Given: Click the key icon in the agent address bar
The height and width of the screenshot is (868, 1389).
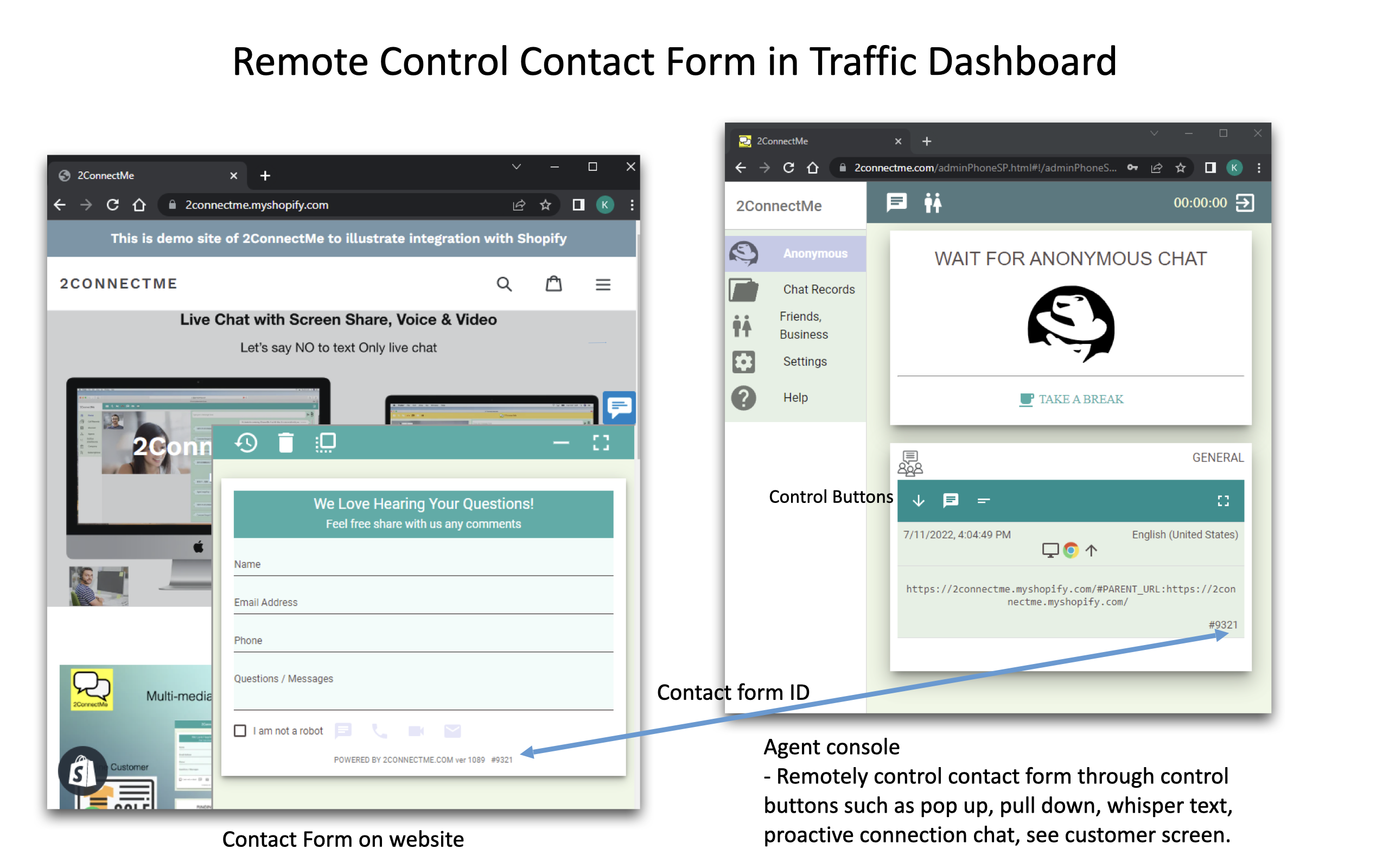Looking at the screenshot, I should pyautogui.click(x=1132, y=168).
